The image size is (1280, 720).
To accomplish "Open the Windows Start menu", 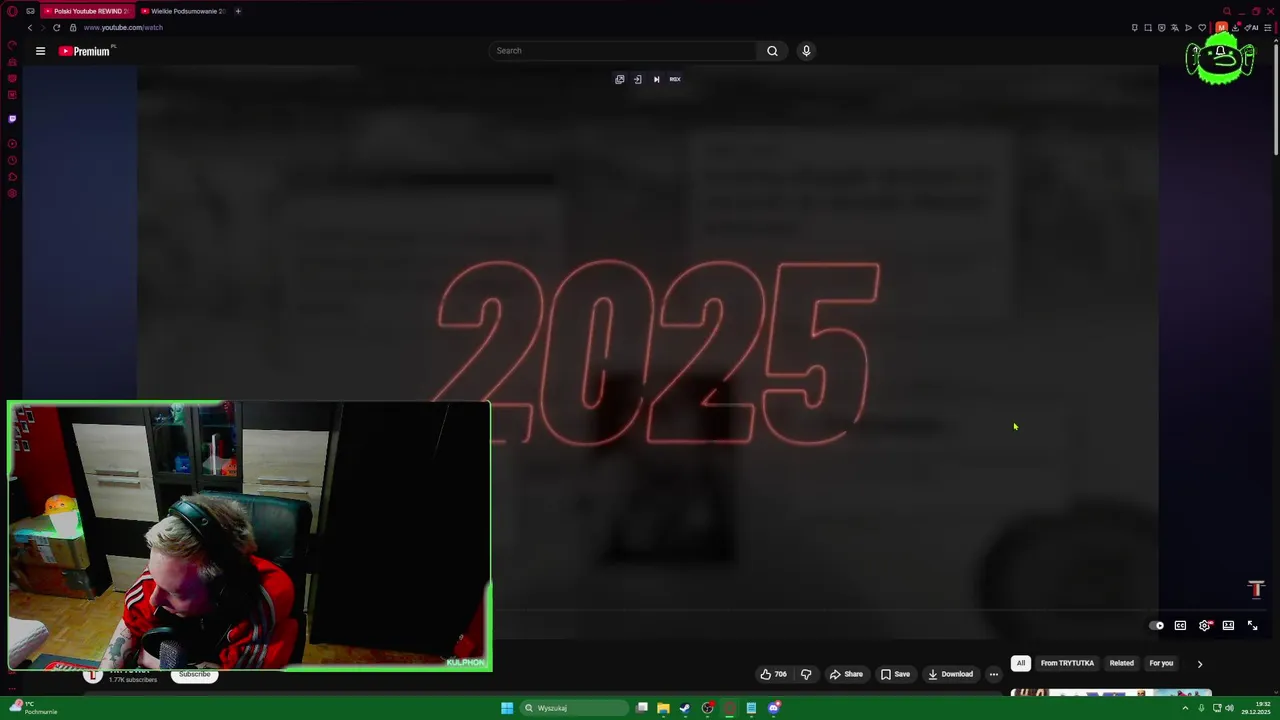I will click(x=507, y=708).
